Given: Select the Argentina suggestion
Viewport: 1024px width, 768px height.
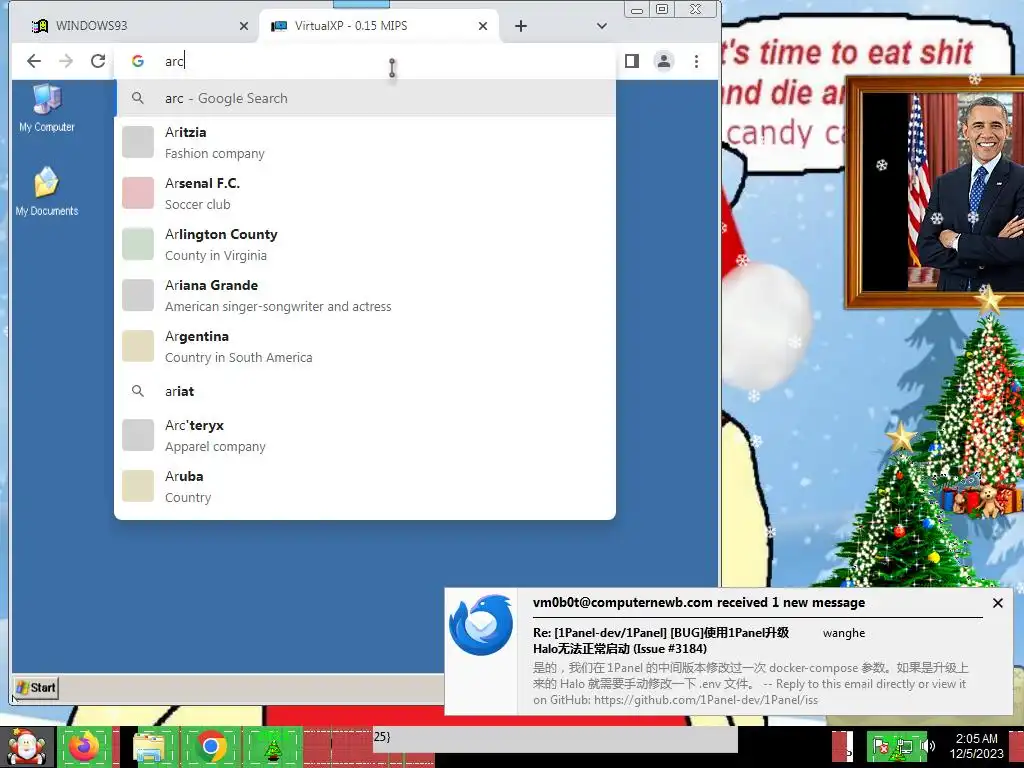Looking at the screenshot, I should coord(365,346).
